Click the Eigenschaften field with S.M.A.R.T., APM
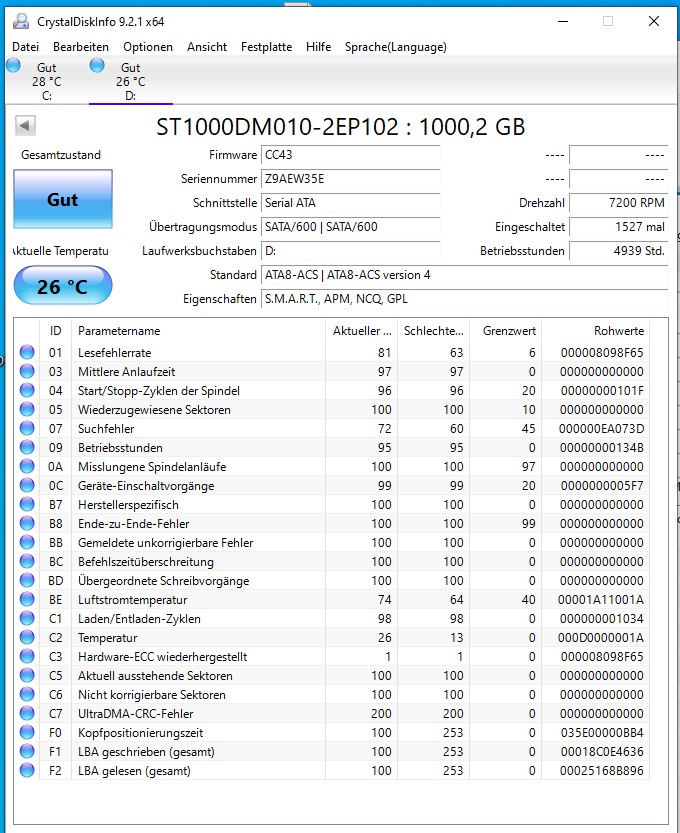Viewport: 680px width, 833px height. point(464,299)
